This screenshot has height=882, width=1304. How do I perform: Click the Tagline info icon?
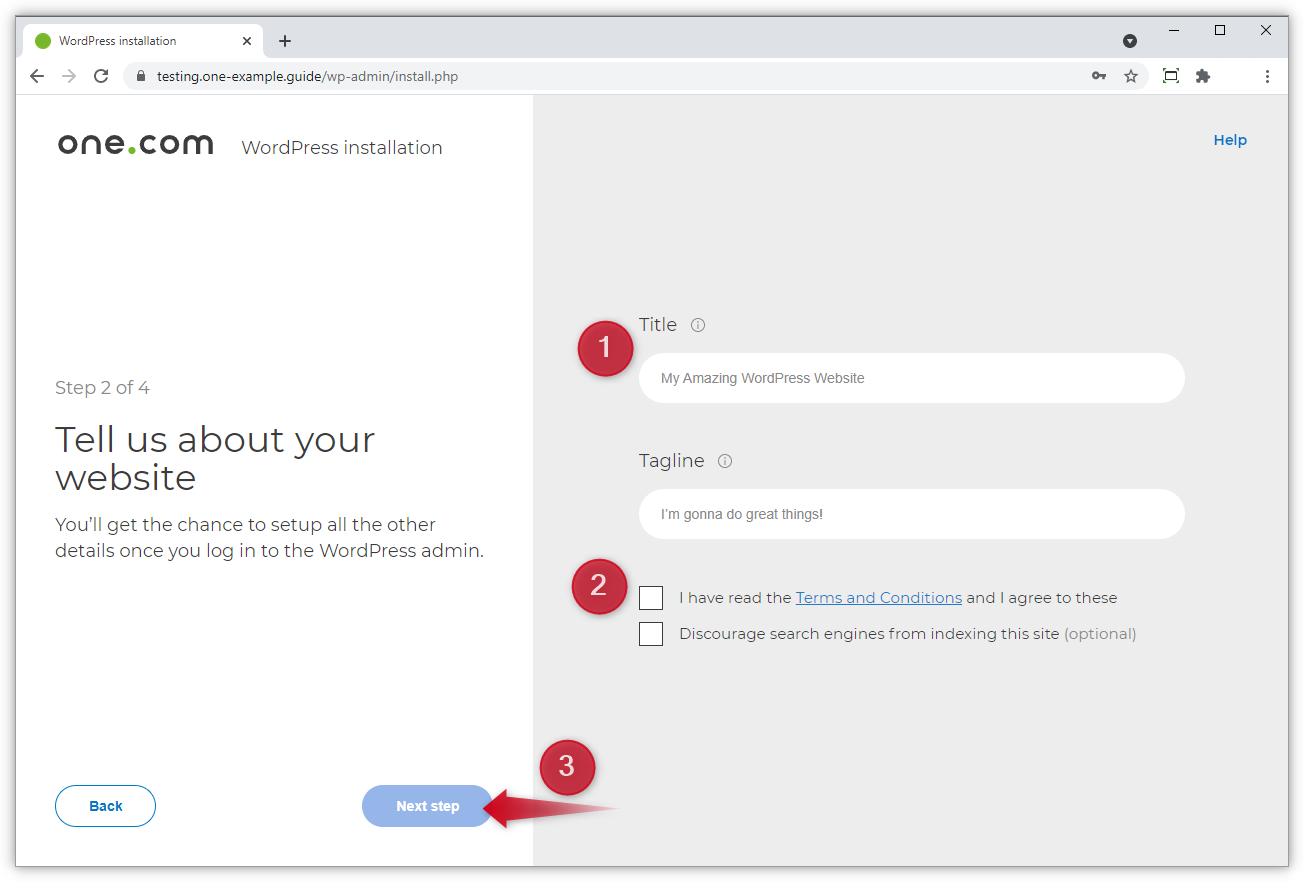725,461
